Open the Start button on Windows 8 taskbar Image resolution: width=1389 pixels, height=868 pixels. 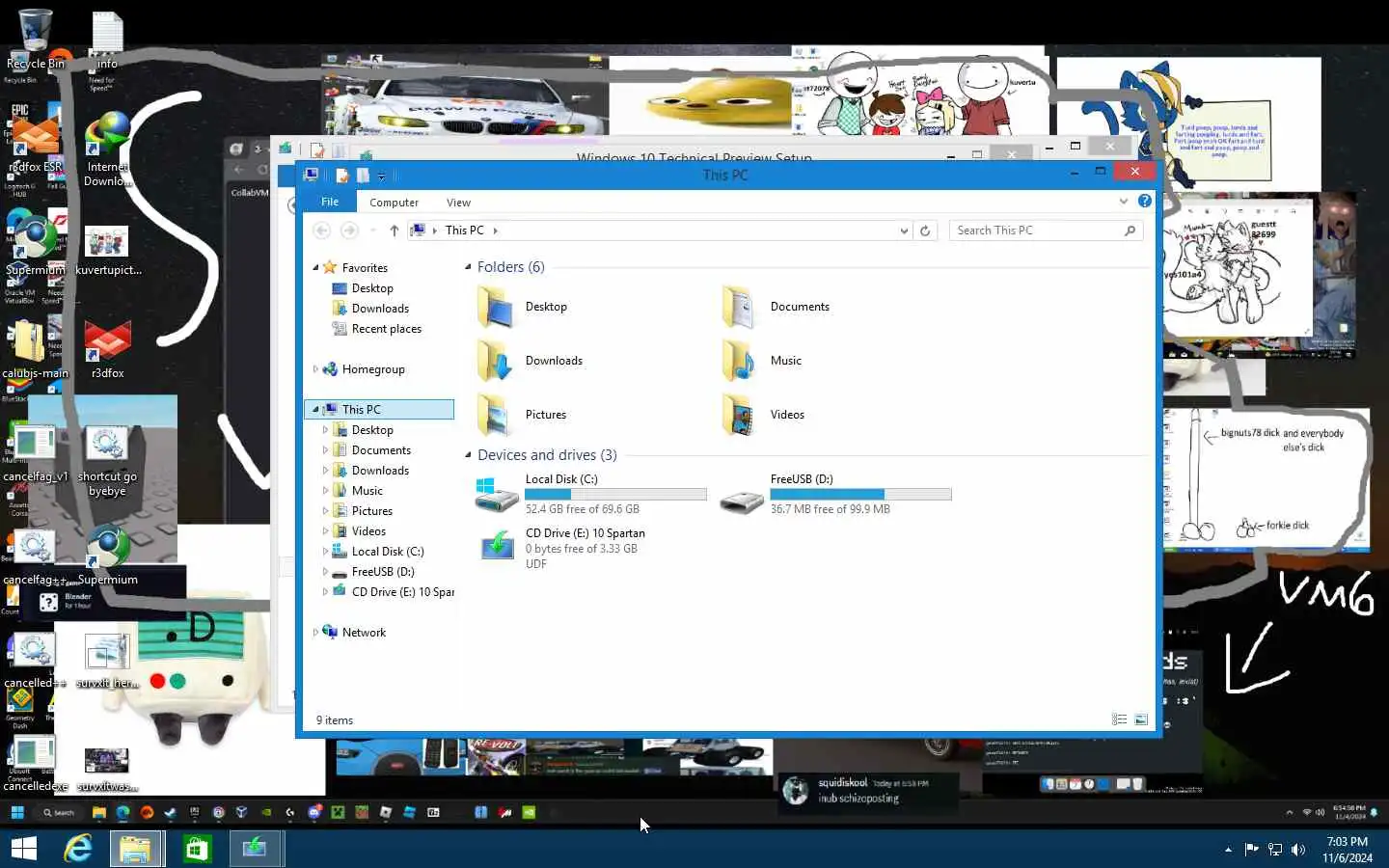click(x=23, y=849)
